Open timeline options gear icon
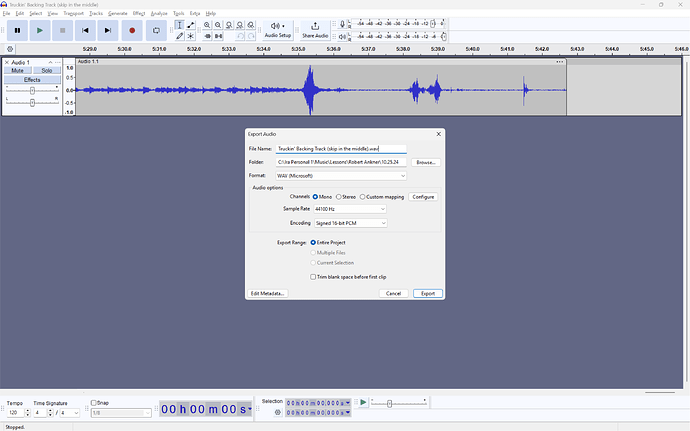 [x=10, y=49]
